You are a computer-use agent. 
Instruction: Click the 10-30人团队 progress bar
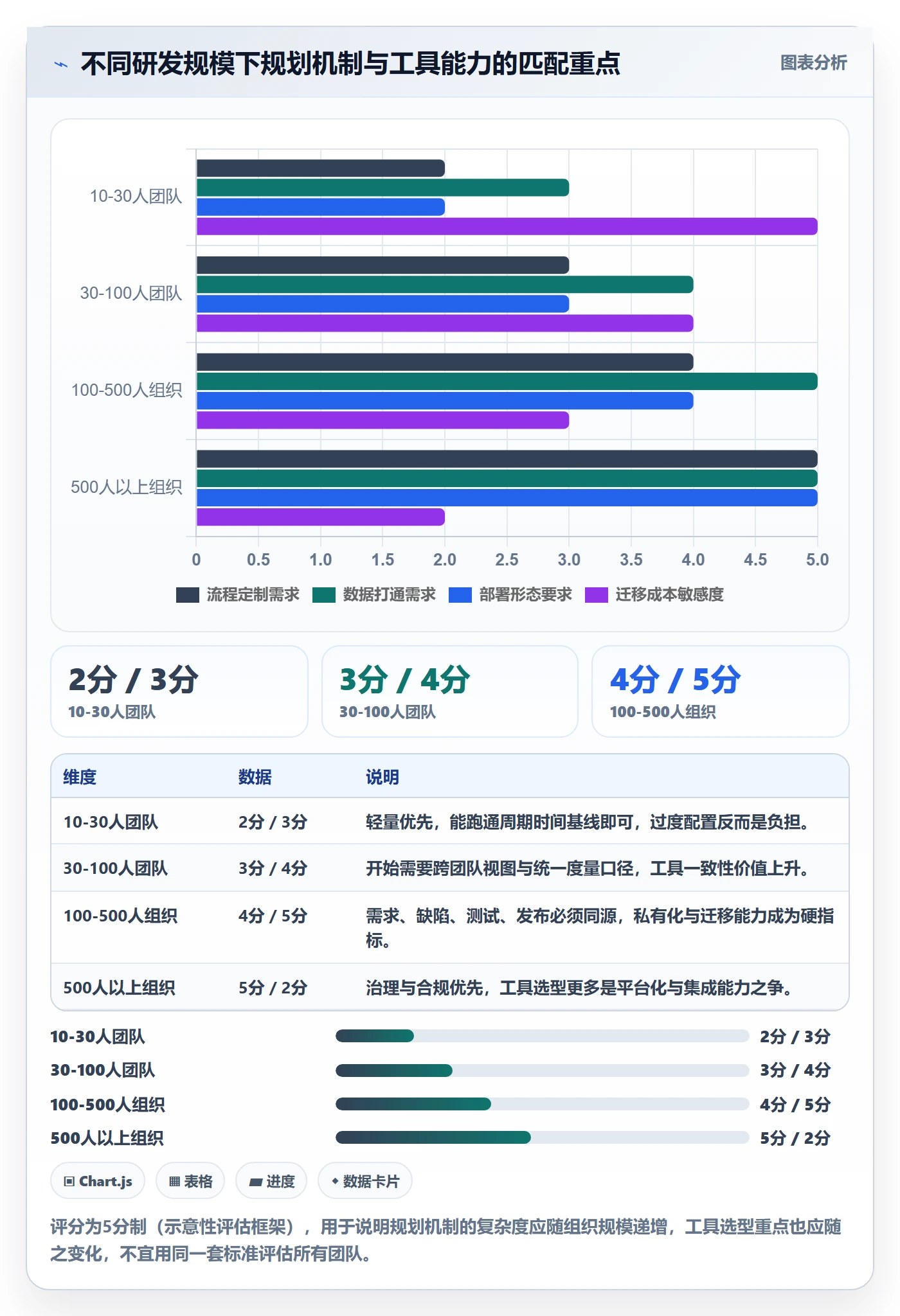point(542,1036)
